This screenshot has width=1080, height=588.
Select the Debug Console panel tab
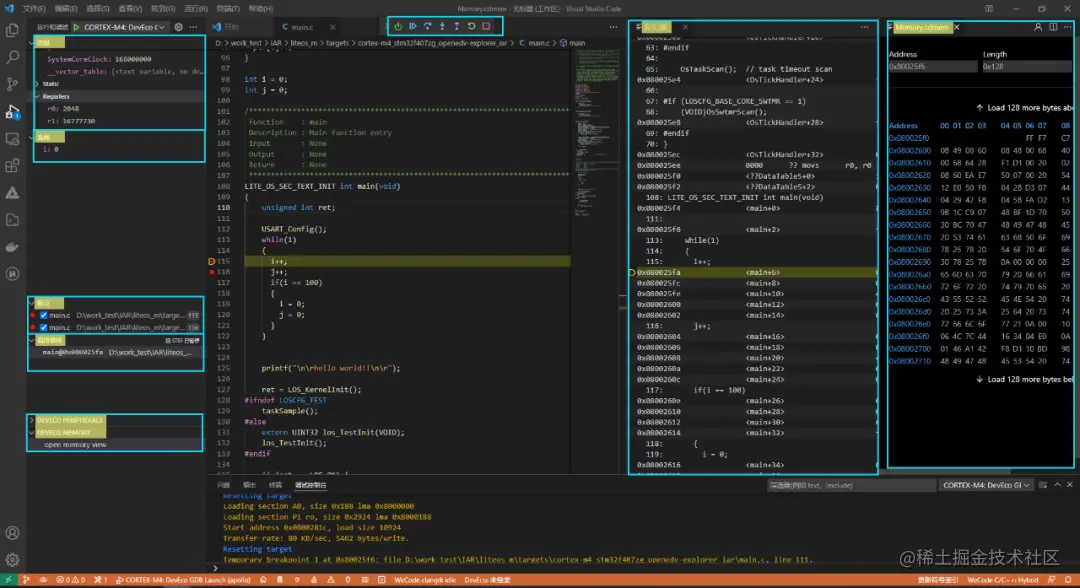[311, 485]
